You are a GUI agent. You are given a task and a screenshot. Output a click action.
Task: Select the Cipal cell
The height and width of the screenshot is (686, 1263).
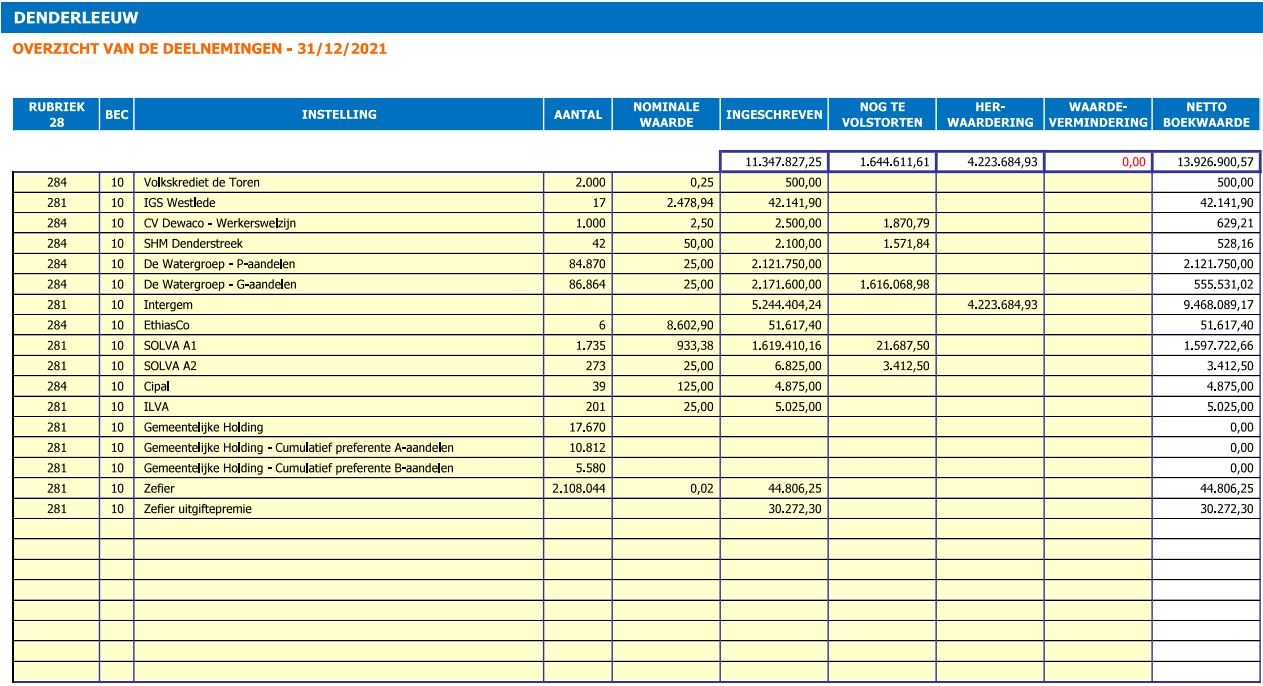339,386
